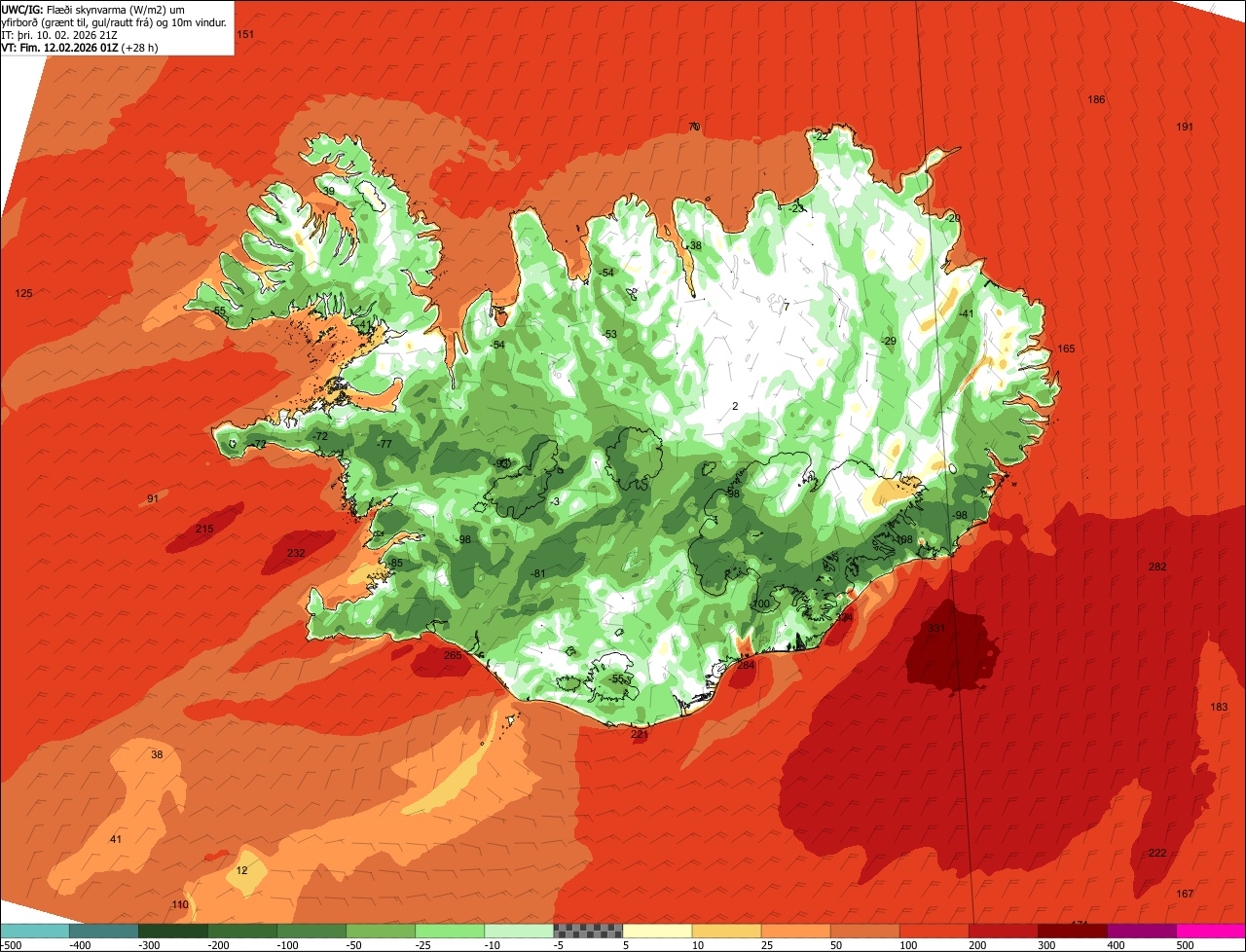Click the map value -29 in eastern Iceland
The image size is (1246, 952).
coord(888,341)
